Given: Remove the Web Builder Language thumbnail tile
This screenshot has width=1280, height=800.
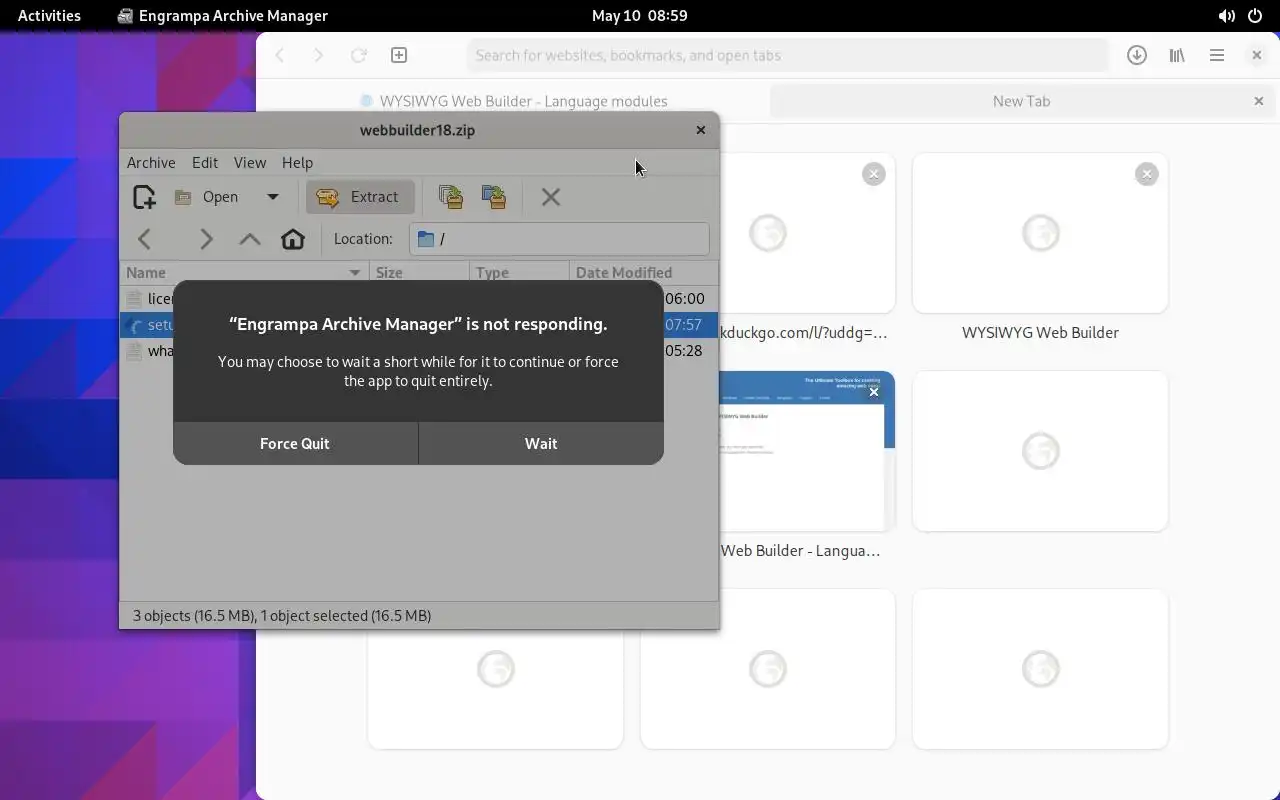Looking at the screenshot, I should coord(874,392).
